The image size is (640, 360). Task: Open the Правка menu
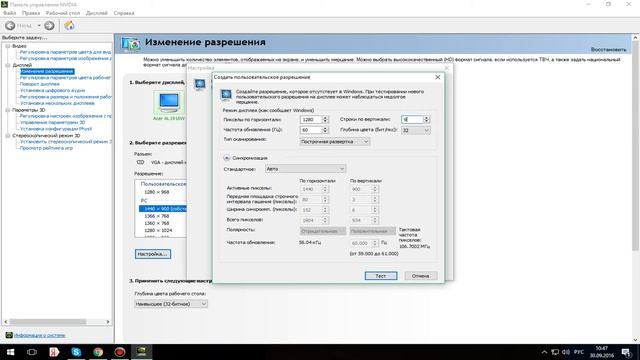(31, 13)
